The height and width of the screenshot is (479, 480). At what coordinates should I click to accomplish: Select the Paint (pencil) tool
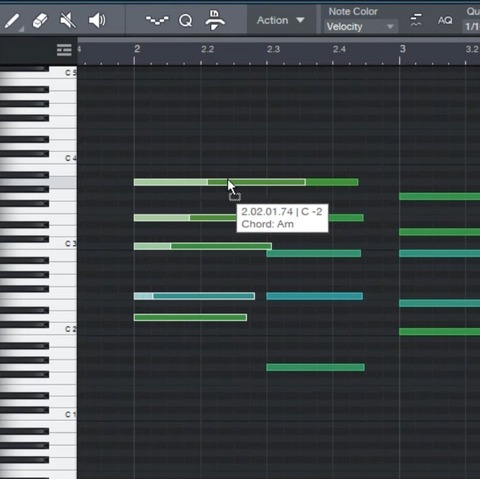[x=12, y=21]
